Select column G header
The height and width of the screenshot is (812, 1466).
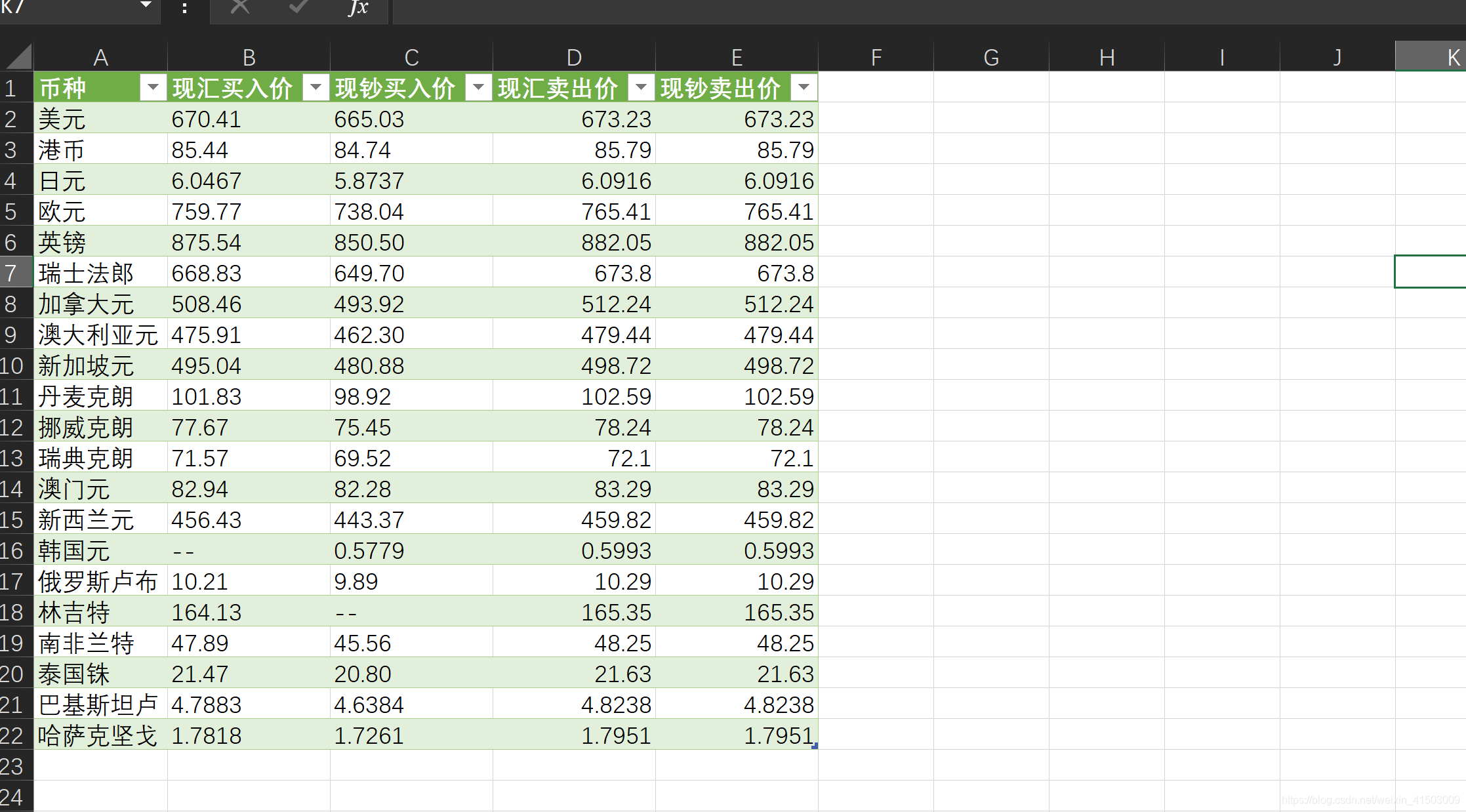pyautogui.click(x=992, y=57)
